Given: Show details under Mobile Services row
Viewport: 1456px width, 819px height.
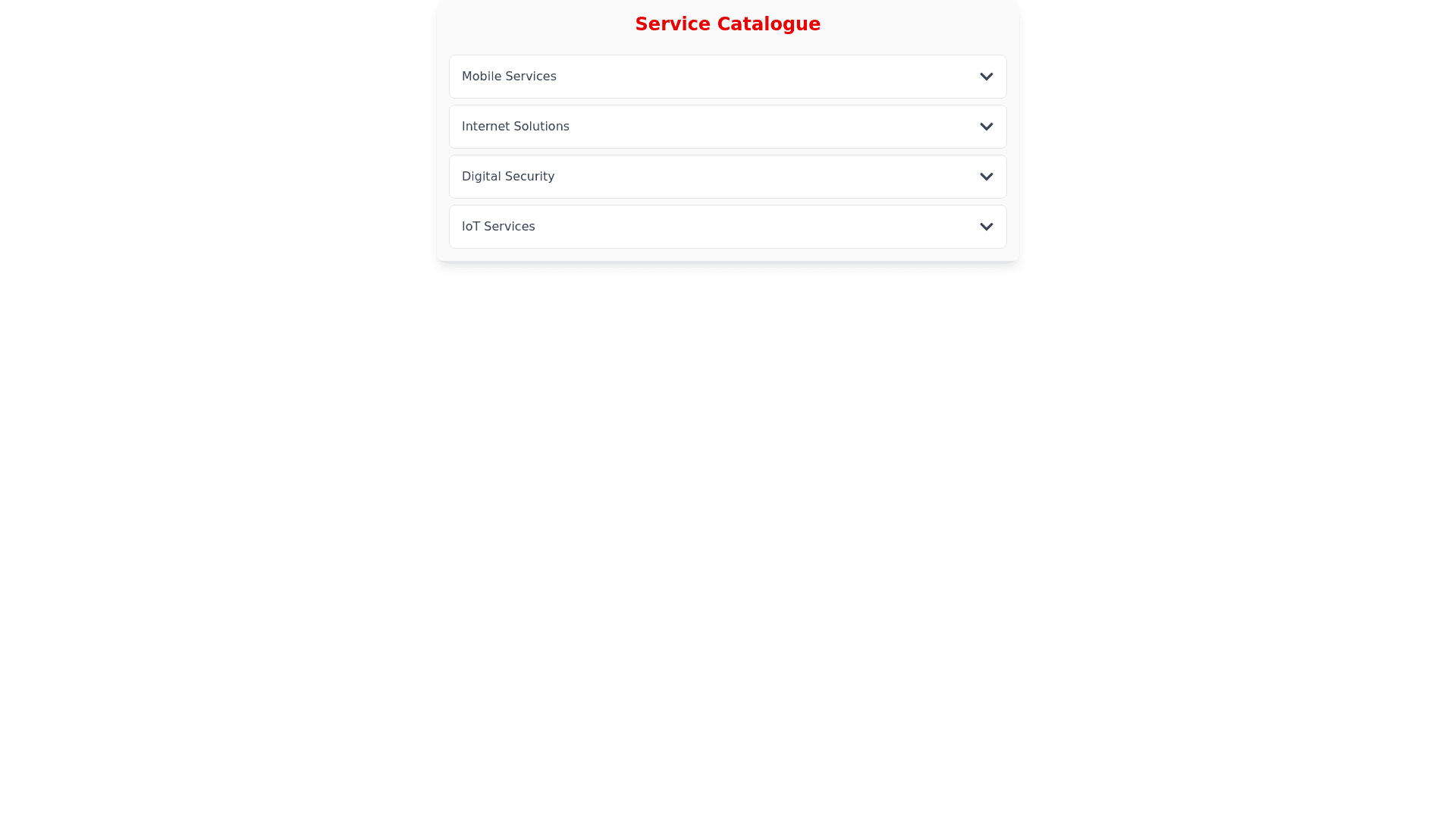Looking at the screenshot, I should (726, 77).
